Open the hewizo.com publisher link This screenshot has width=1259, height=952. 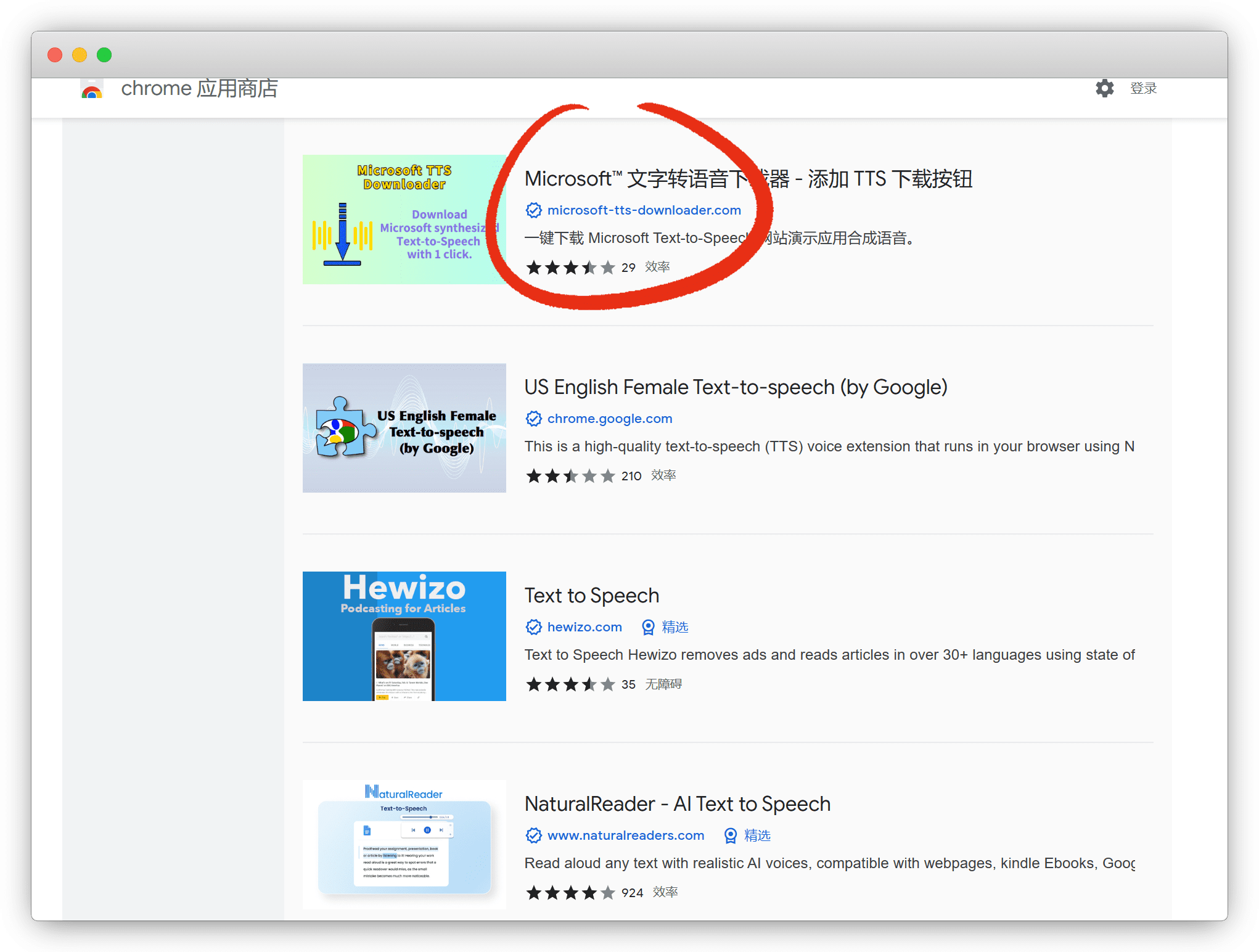[x=584, y=627]
